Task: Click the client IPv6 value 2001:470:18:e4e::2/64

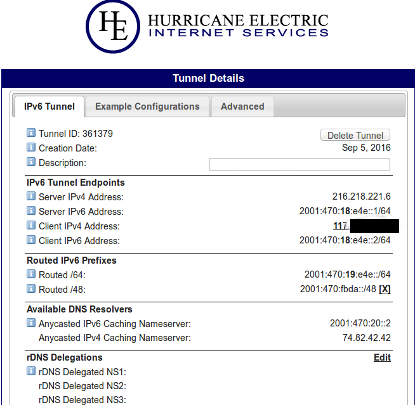Action: 345,240
